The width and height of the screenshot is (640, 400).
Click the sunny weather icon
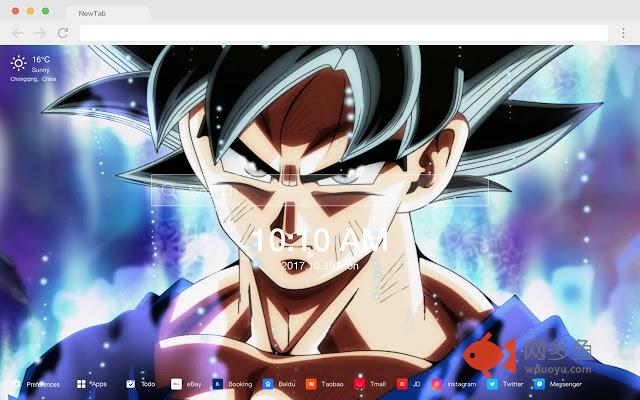click(x=18, y=63)
